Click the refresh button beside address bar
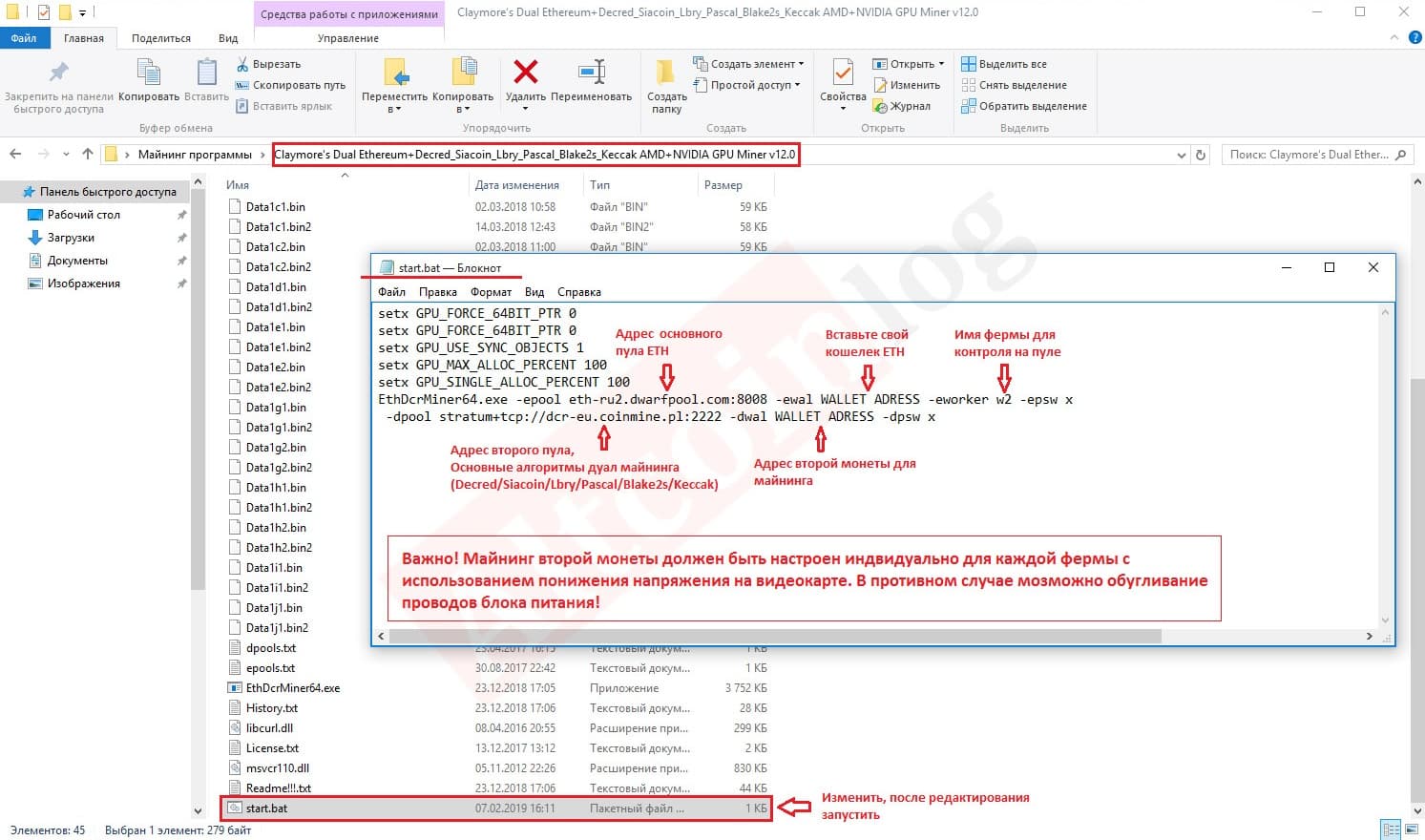The width and height of the screenshot is (1425, 840). click(x=1201, y=155)
